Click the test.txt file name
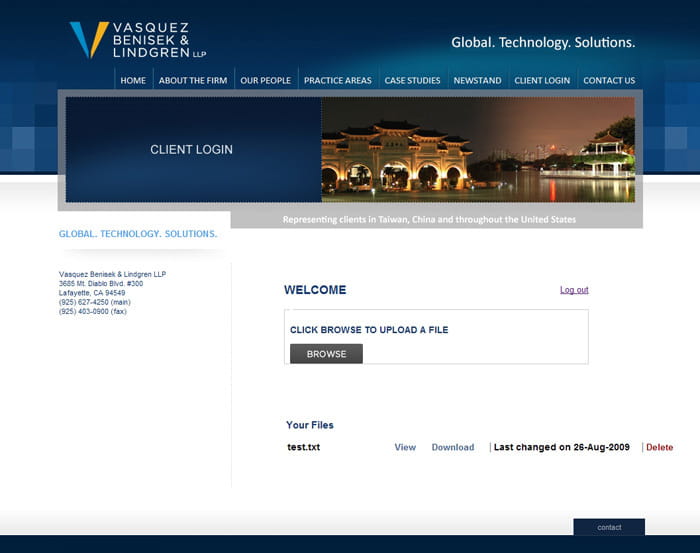700x553 pixels. pos(304,447)
